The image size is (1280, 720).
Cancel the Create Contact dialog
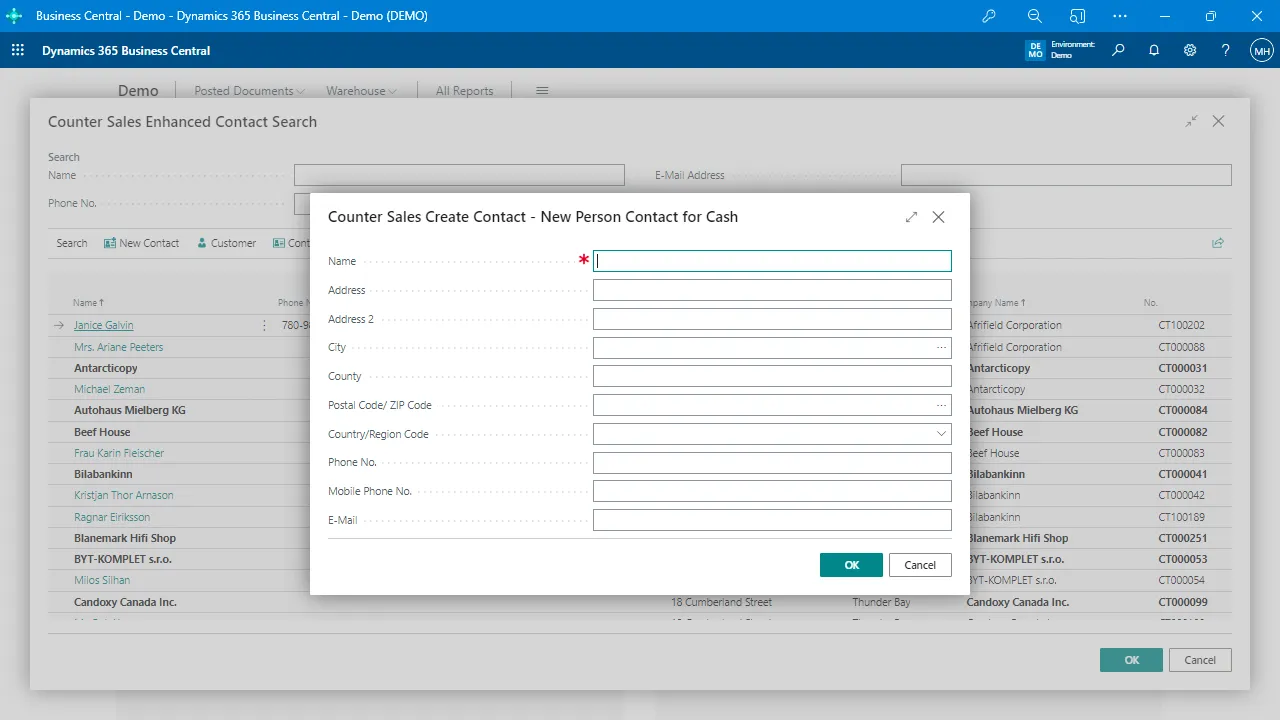tap(920, 565)
